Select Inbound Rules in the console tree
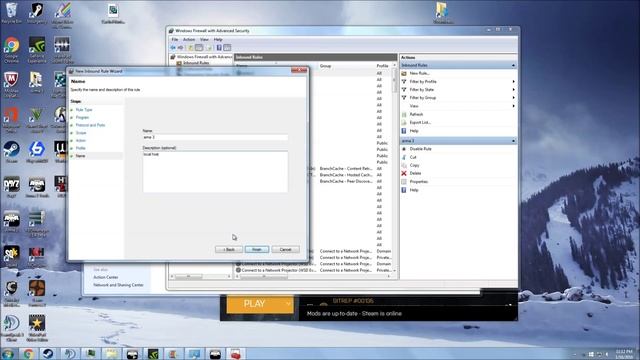Image resolution: width=640 pixels, height=360 pixels. (196, 63)
